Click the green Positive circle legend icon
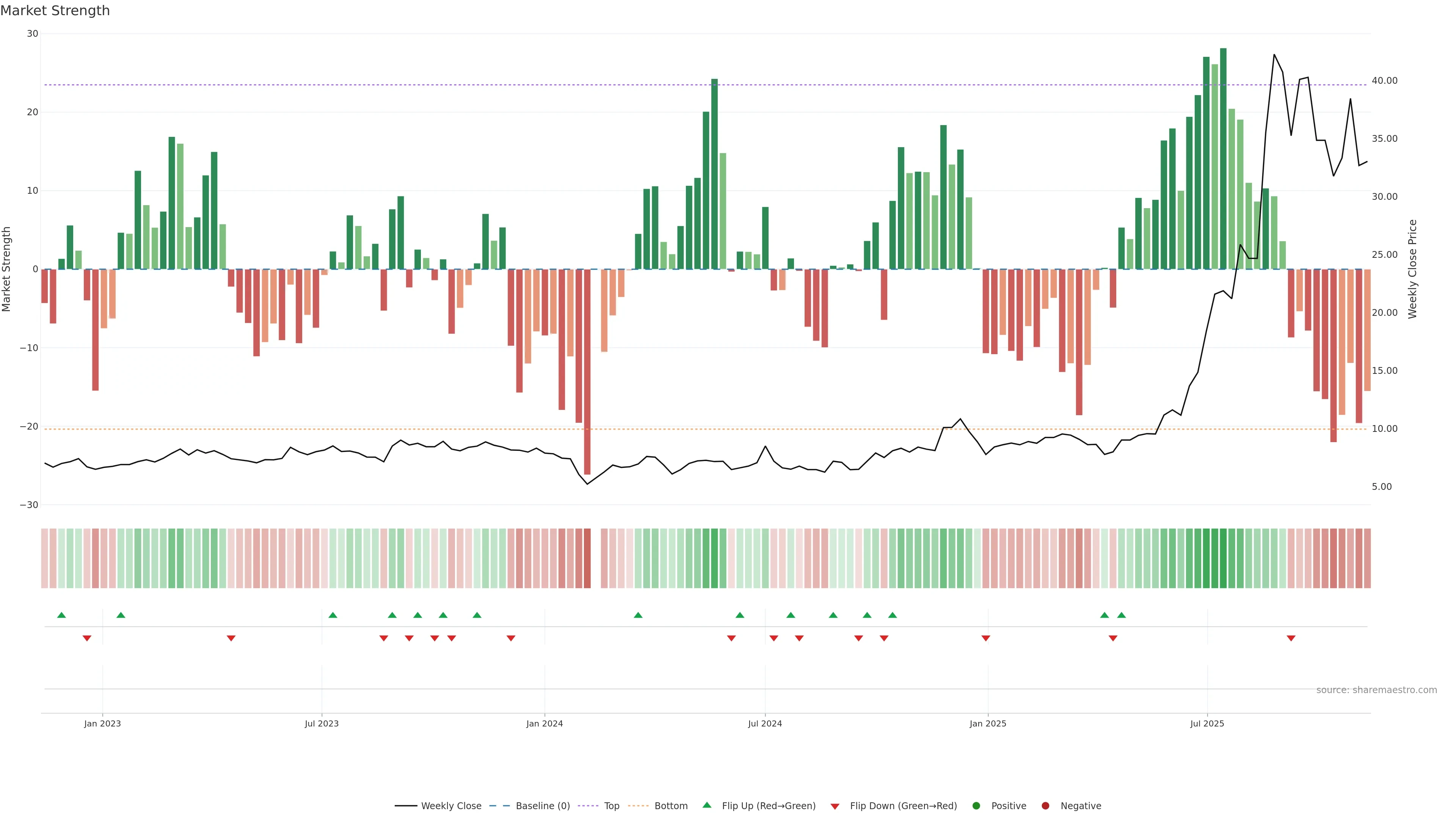 coord(976,806)
